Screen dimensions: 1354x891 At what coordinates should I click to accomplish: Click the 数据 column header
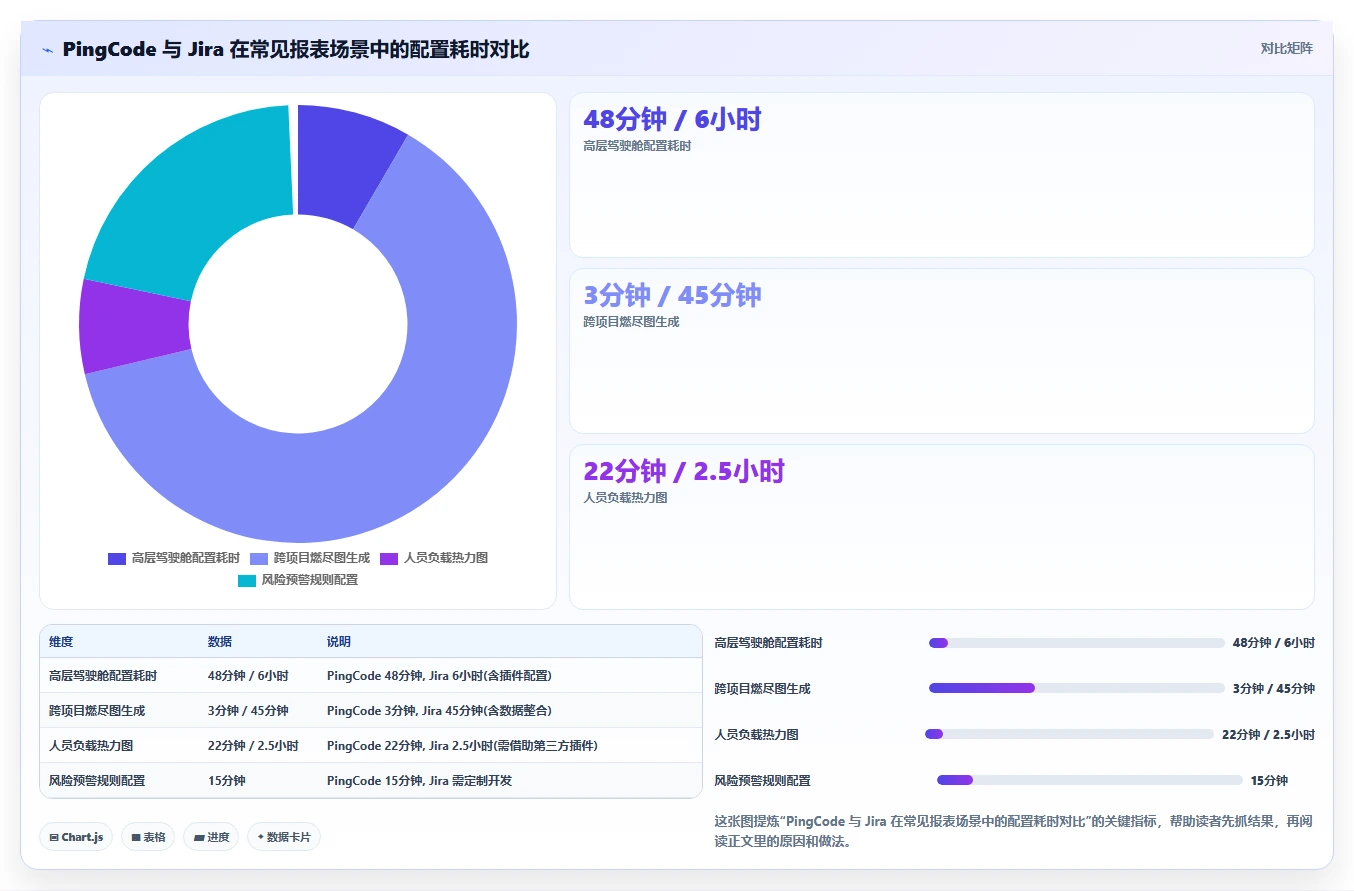[220, 642]
